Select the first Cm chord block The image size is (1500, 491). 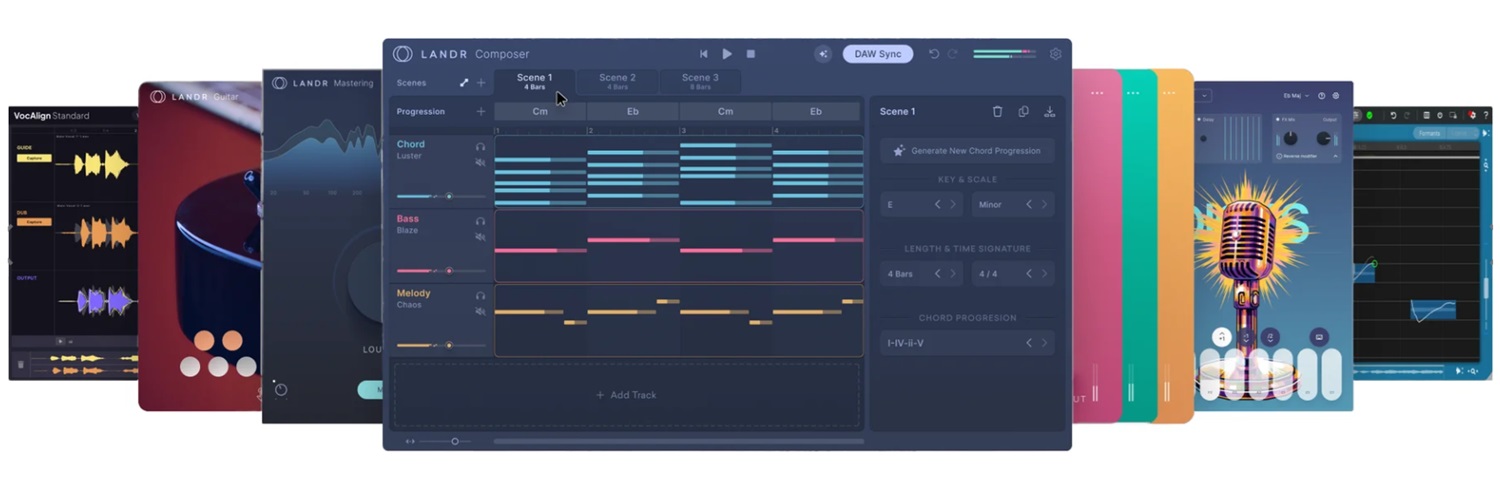[x=540, y=112]
